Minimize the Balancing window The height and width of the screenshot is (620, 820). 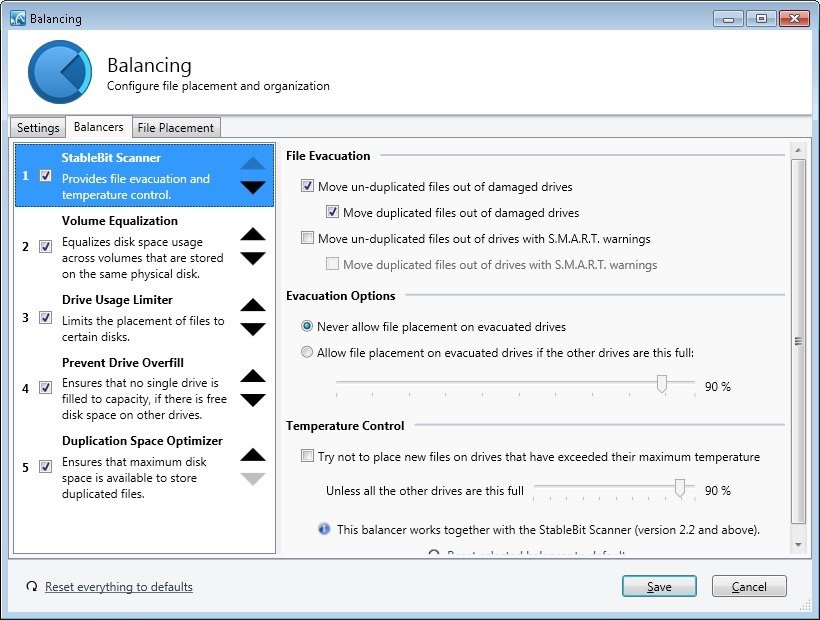click(x=728, y=19)
